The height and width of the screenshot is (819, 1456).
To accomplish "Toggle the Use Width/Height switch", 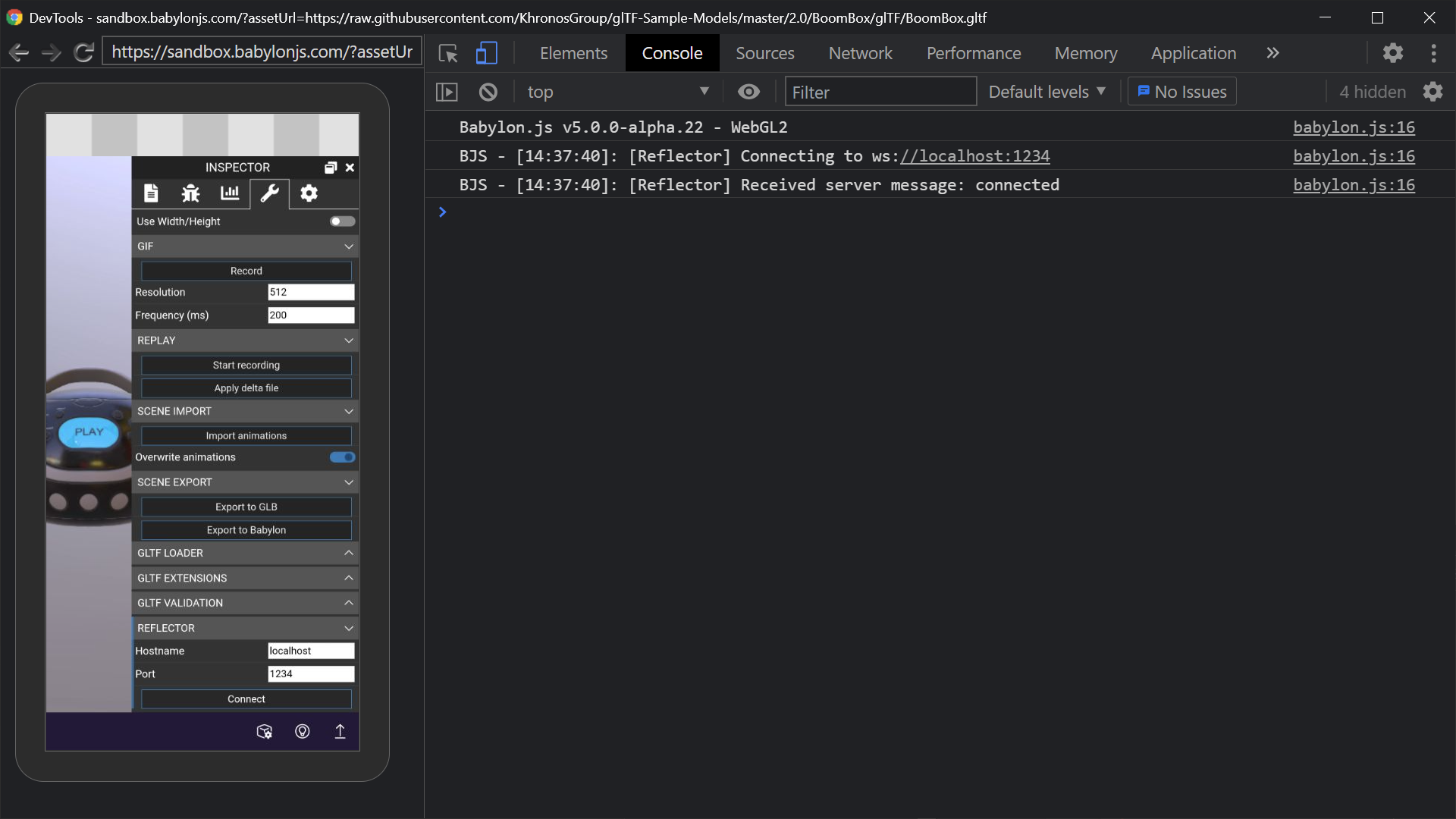I will (x=342, y=221).
